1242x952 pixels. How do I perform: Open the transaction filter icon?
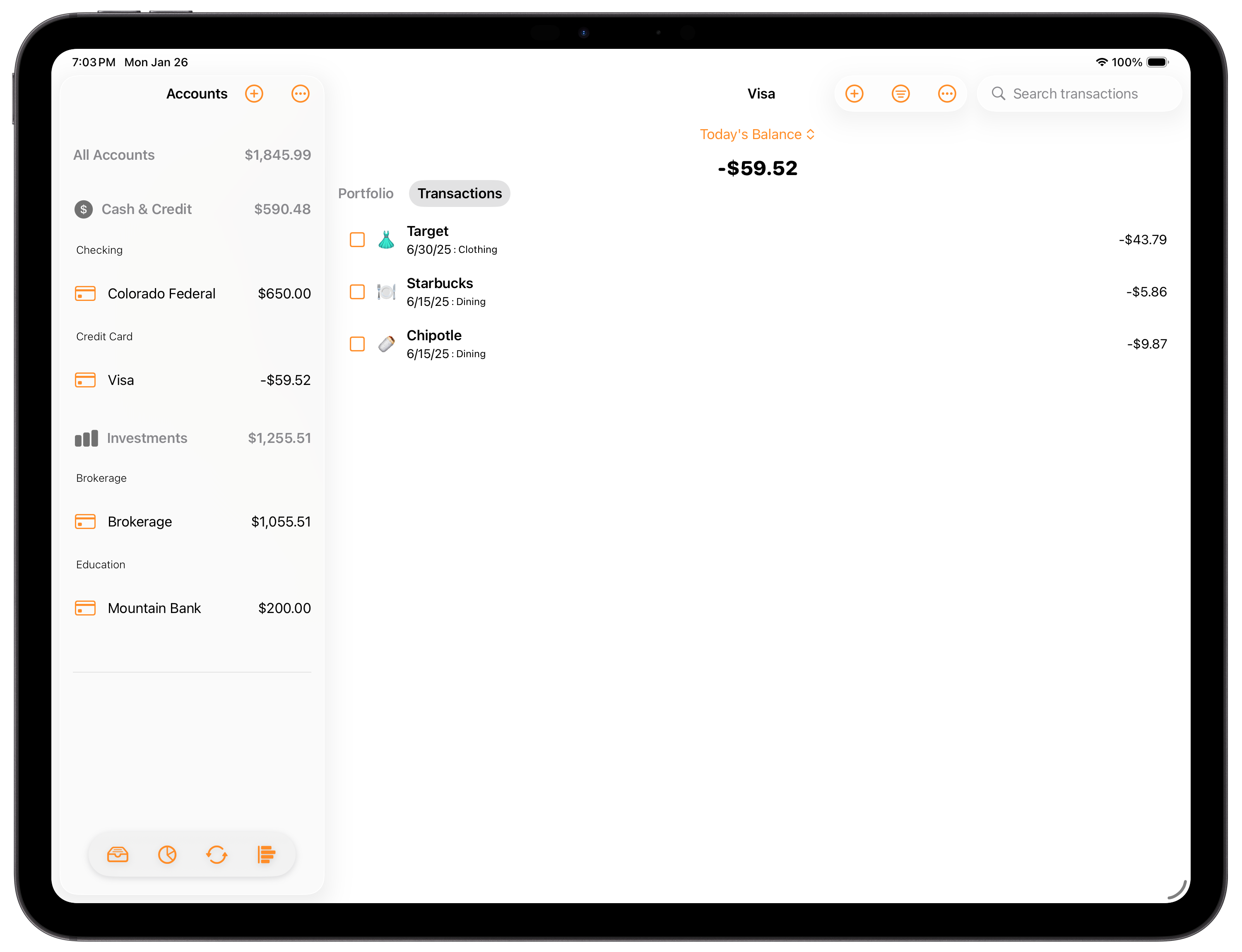901,94
